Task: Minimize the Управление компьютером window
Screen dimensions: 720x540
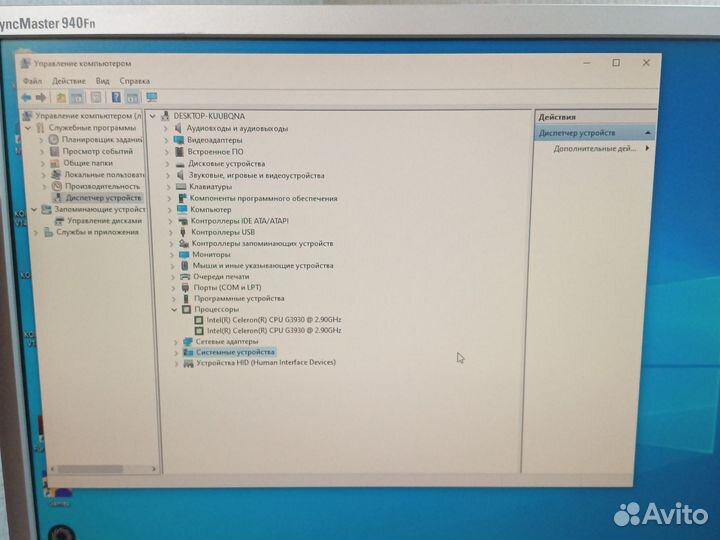Action: click(x=586, y=62)
